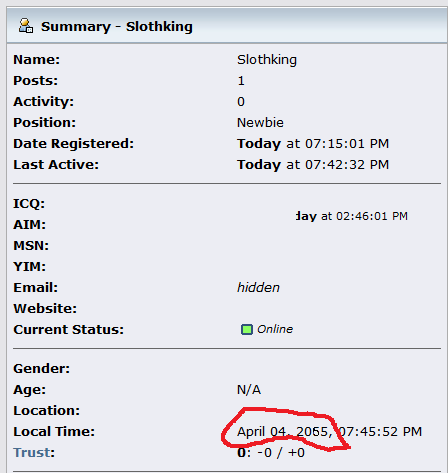Click the Summary - Slothking header title
The width and height of the screenshot is (448, 473).
[117, 27]
